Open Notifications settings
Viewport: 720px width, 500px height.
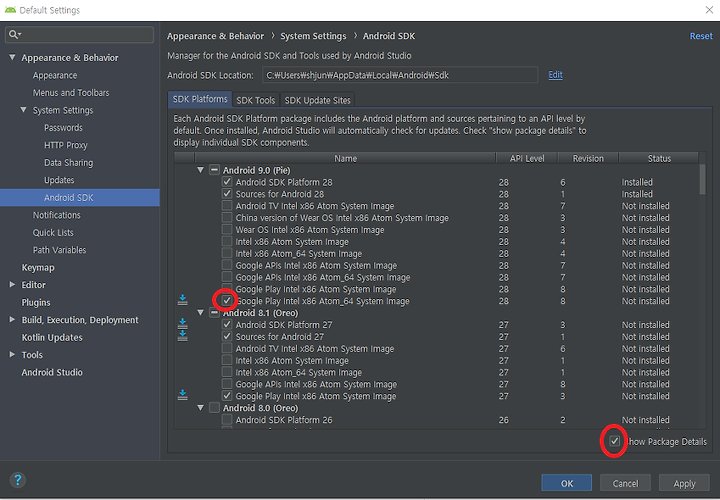coord(56,215)
